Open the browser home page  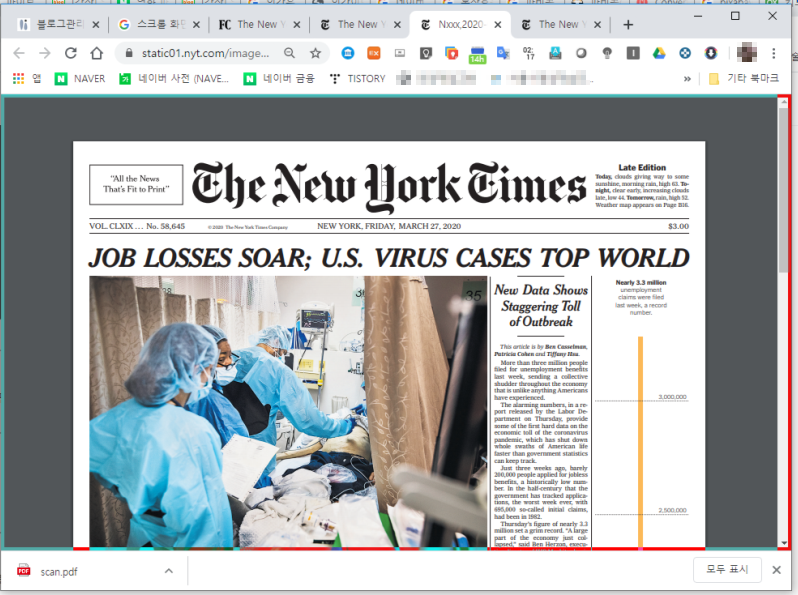pos(97,53)
